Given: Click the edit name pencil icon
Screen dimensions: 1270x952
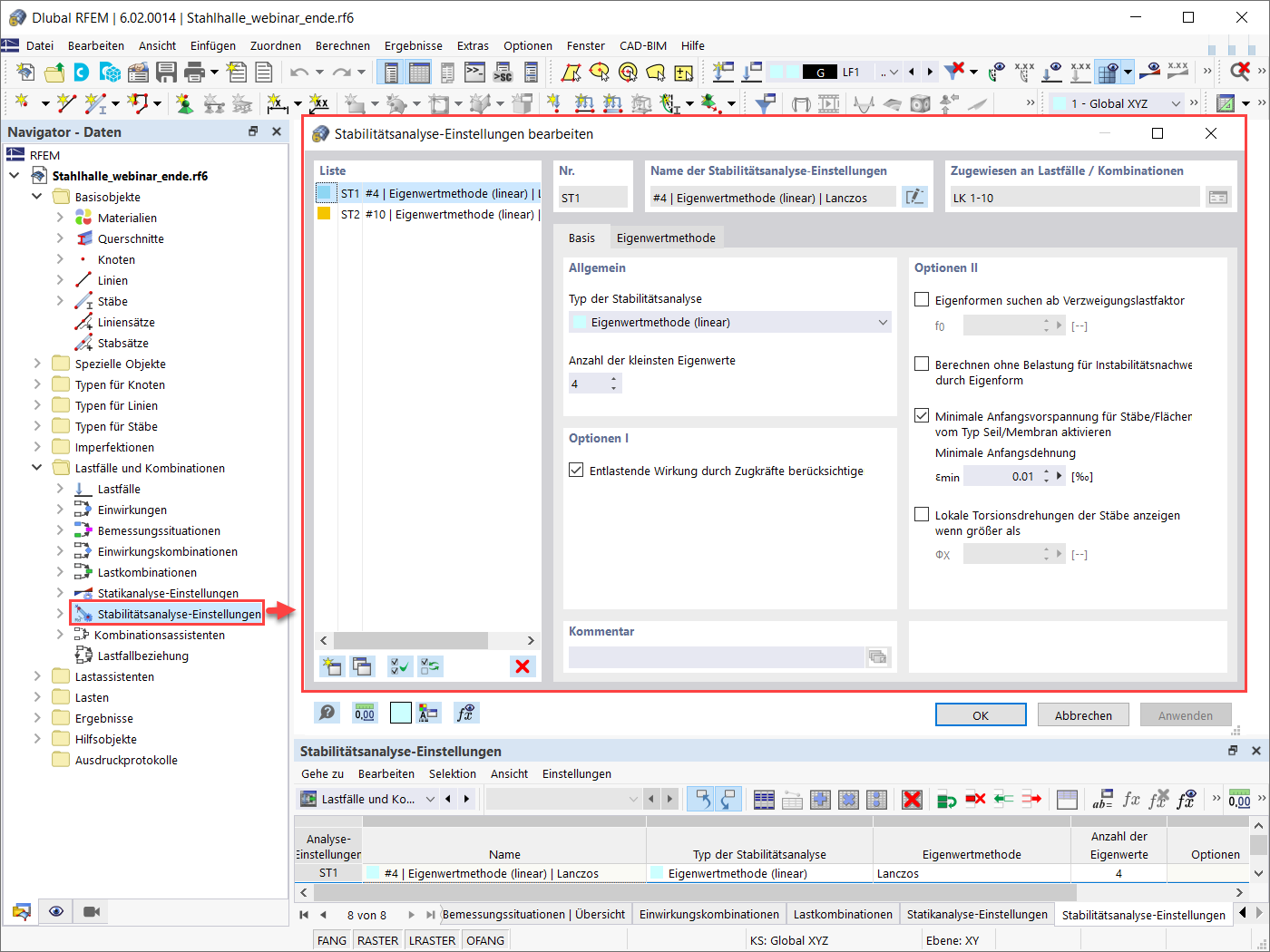Looking at the screenshot, I should tap(915, 197).
